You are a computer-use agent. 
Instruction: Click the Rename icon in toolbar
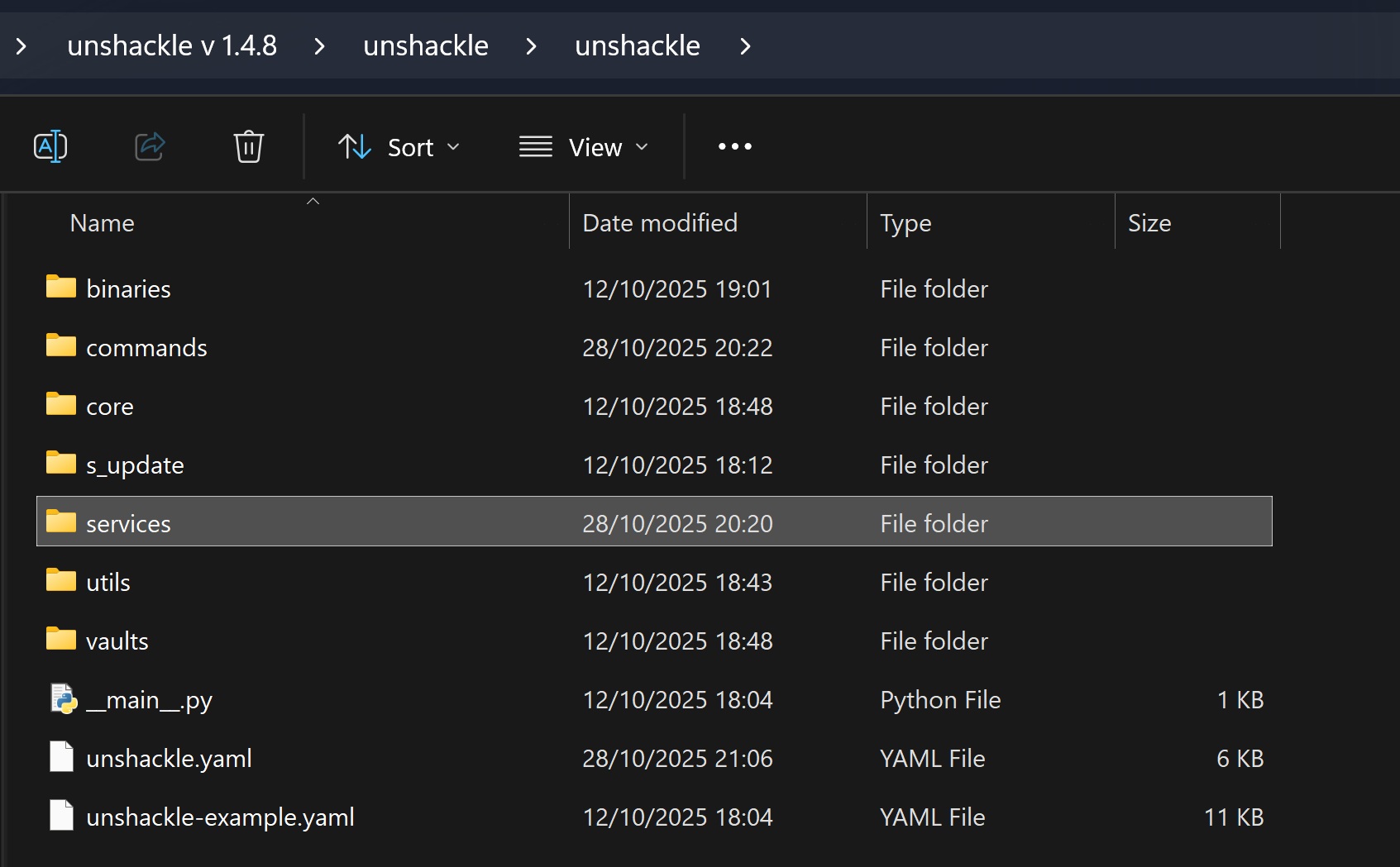pos(50,147)
